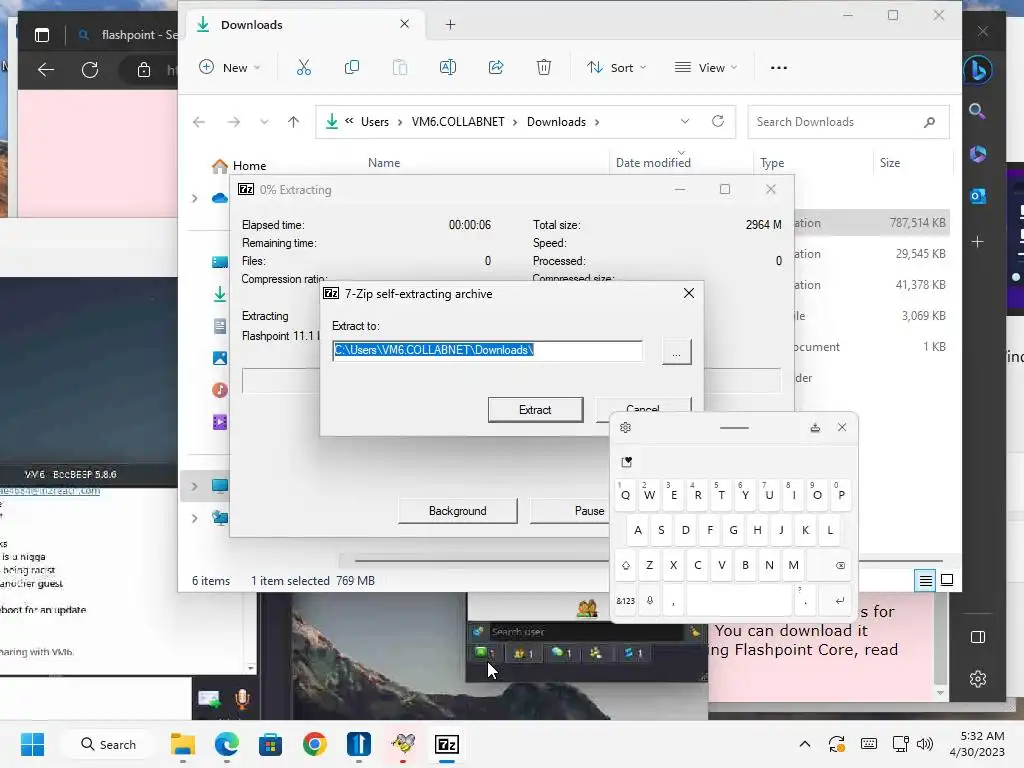The image size is (1024, 768).
Task: Close the 7-Zip self-extracting archive dialog
Action: tap(688, 293)
